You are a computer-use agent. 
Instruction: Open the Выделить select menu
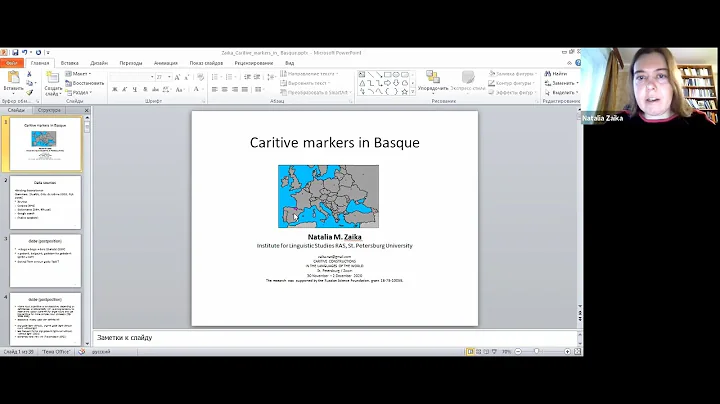tap(561, 92)
